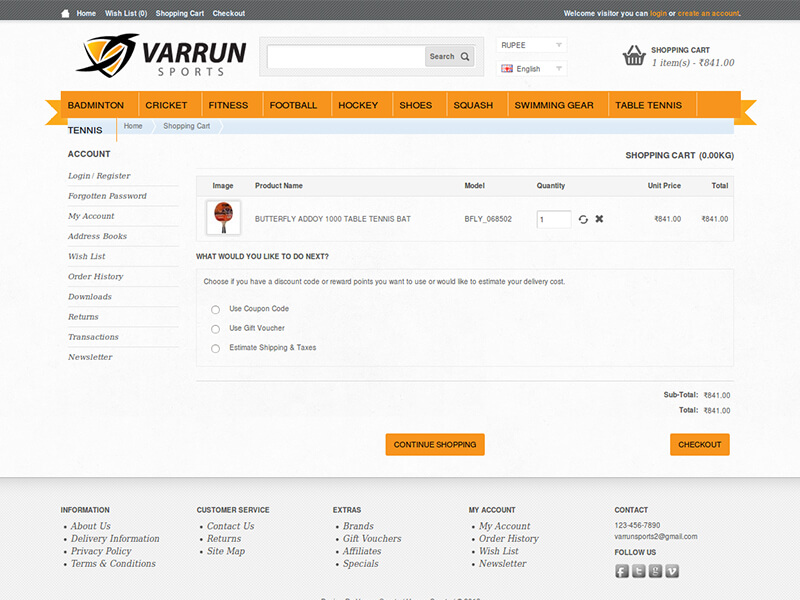Open the Squash category

pyautogui.click(x=473, y=105)
